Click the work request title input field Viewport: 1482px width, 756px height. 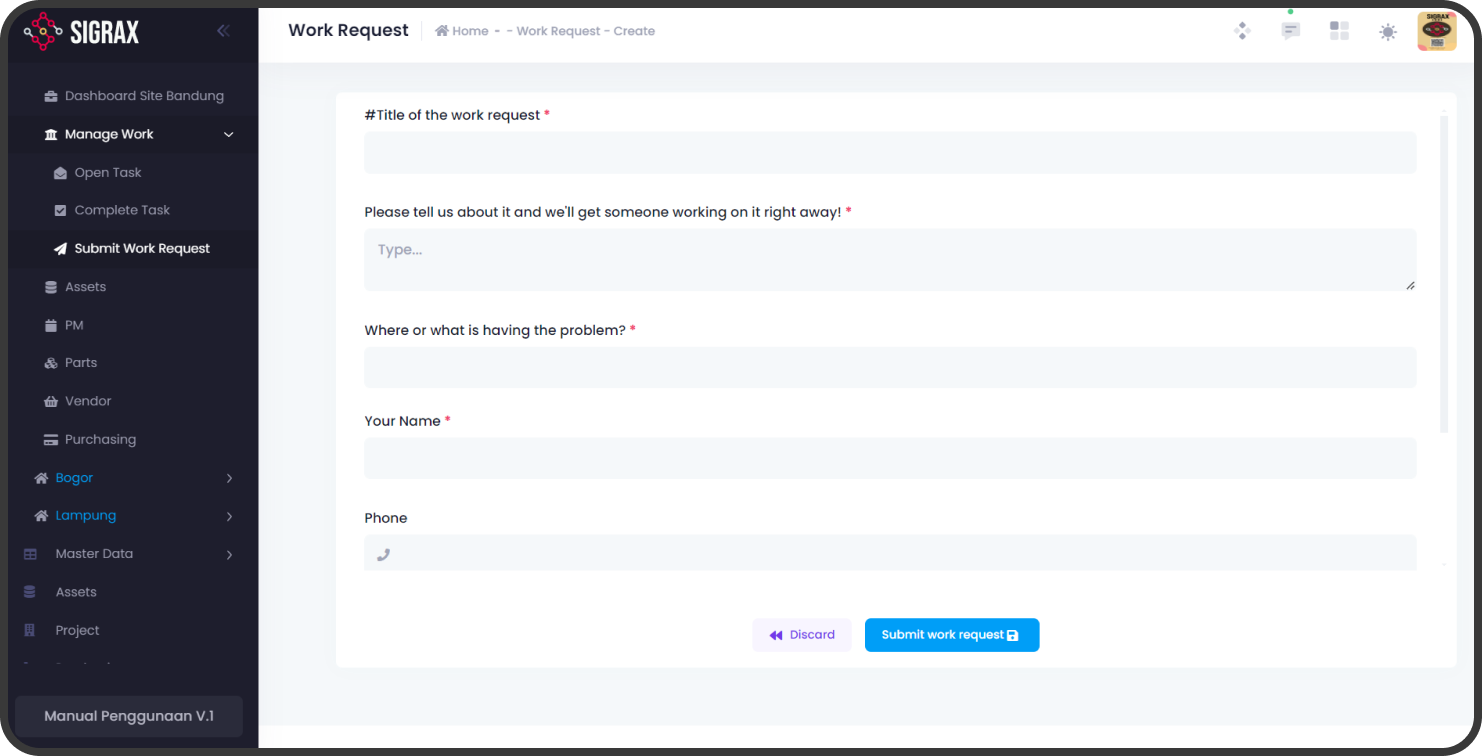(889, 153)
